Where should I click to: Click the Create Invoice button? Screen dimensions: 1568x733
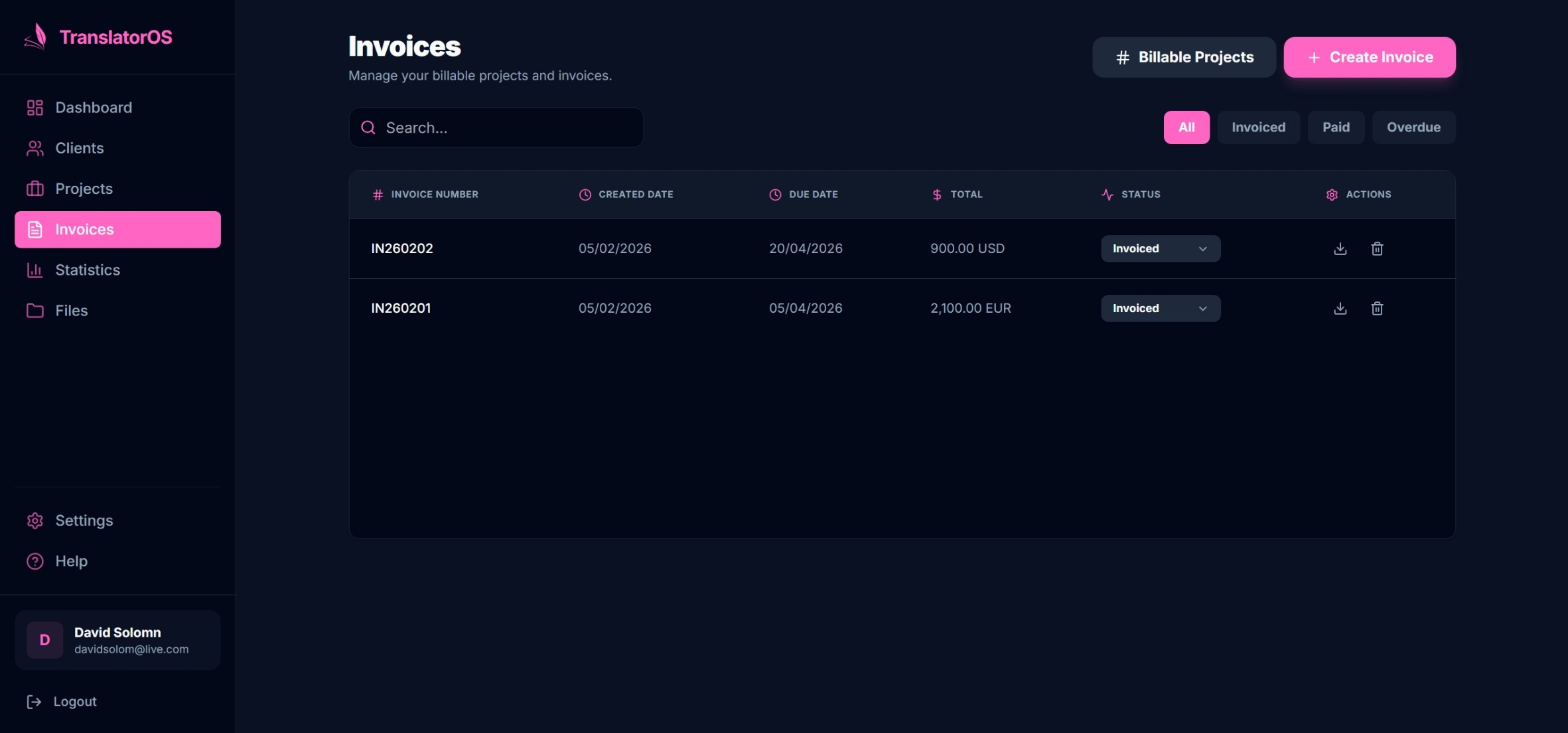point(1369,57)
